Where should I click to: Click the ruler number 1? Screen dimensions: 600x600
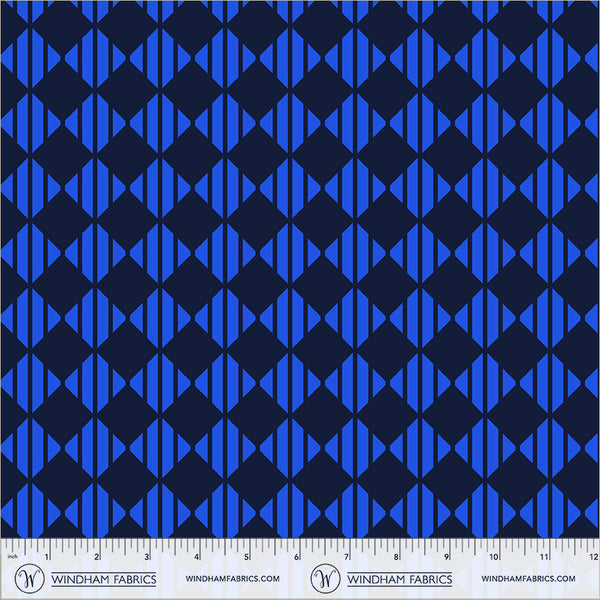(47, 557)
